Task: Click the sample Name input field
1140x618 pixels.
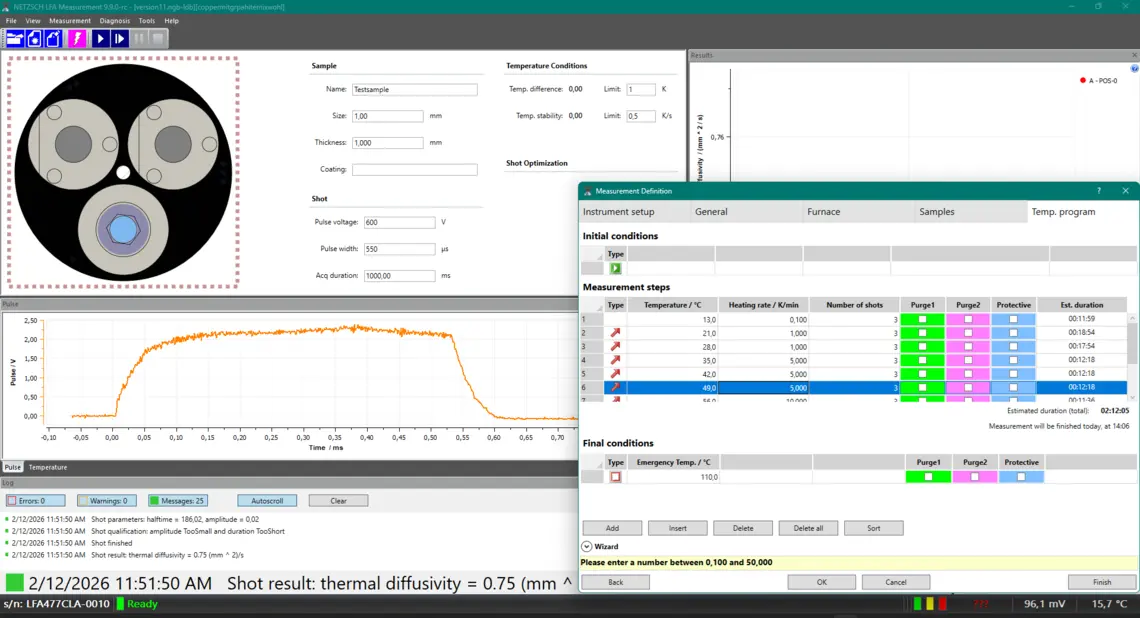Action: click(414, 89)
